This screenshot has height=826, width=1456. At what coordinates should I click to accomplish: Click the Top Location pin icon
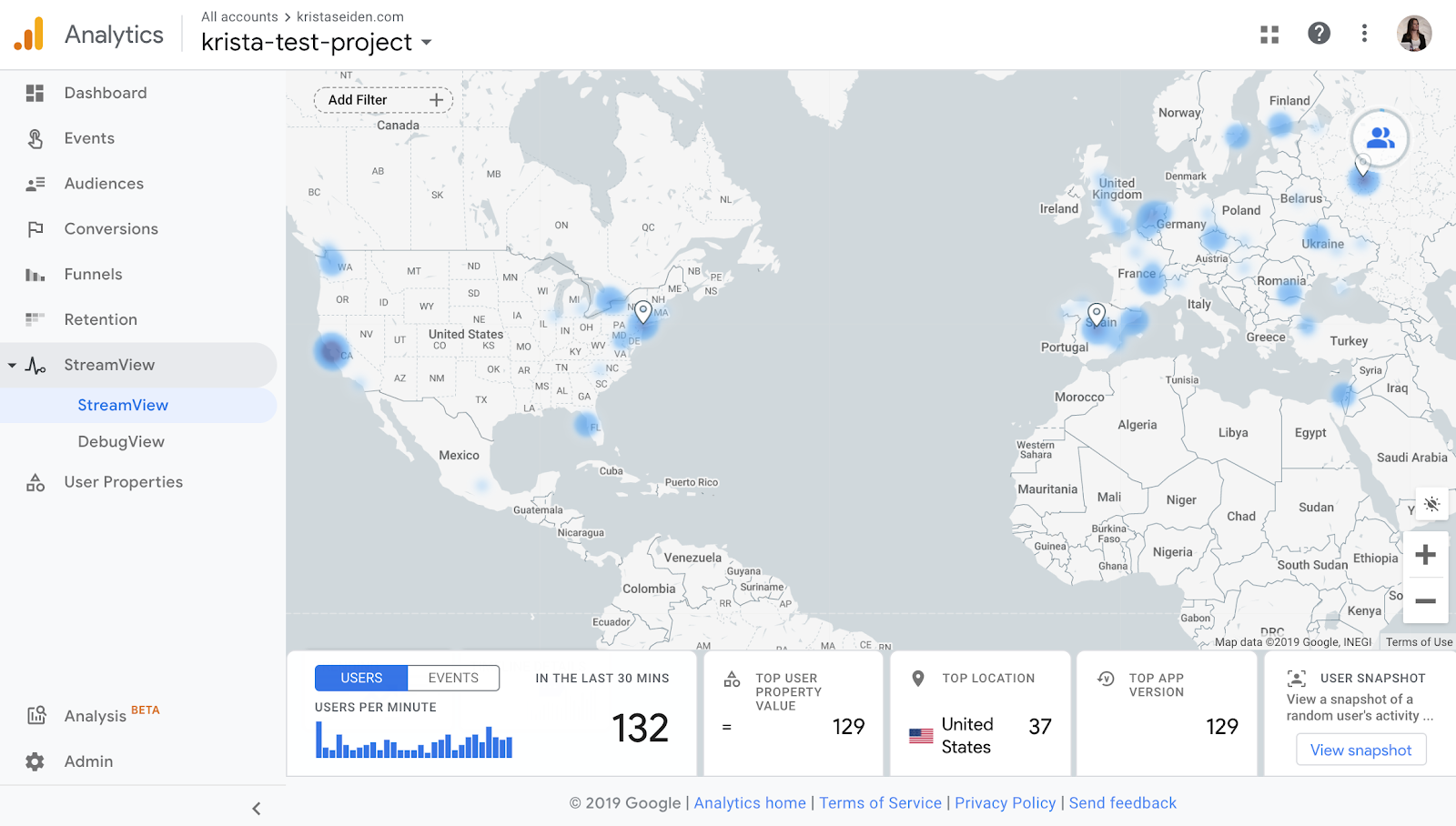(x=918, y=678)
